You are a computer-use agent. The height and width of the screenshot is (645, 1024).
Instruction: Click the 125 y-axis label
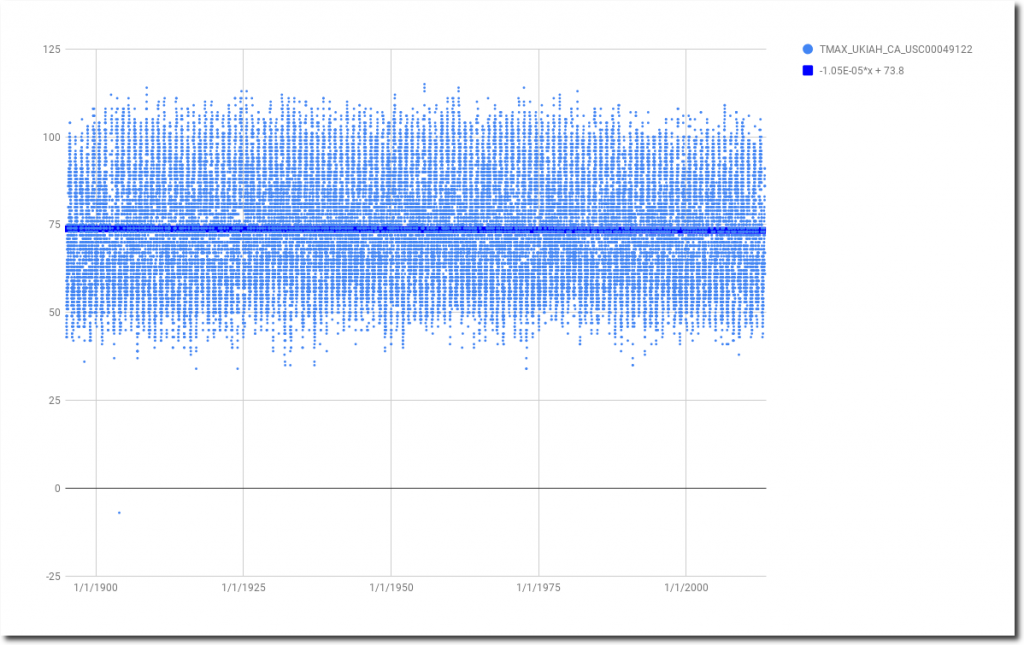coord(50,49)
